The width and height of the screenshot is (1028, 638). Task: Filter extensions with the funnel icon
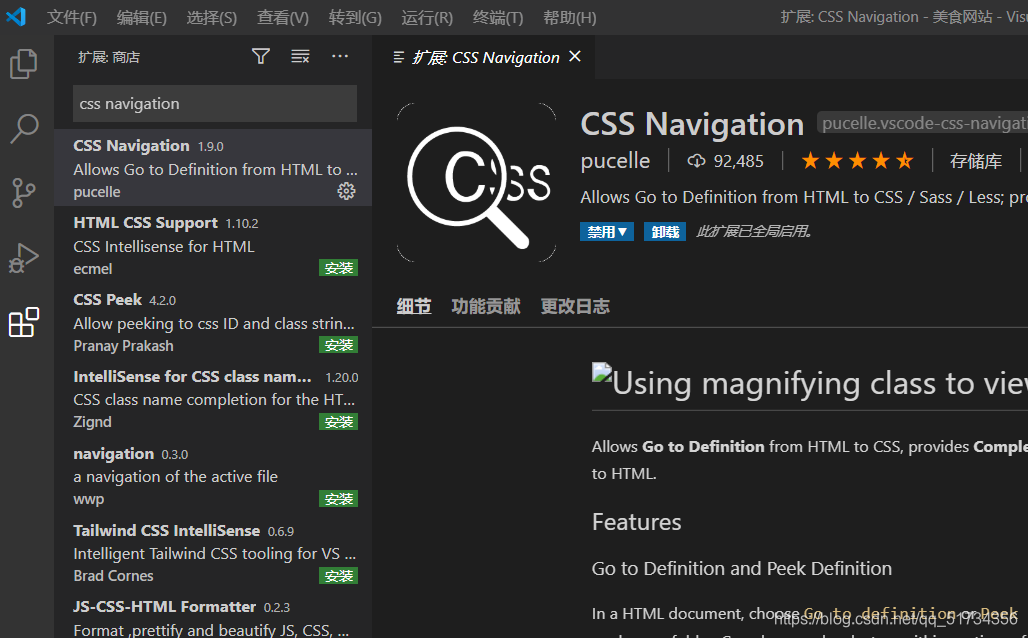(261, 56)
